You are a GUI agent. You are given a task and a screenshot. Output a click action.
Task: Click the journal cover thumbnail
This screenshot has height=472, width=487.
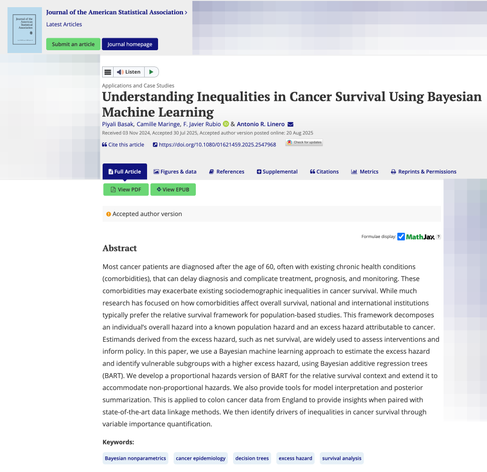pos(25,30)
